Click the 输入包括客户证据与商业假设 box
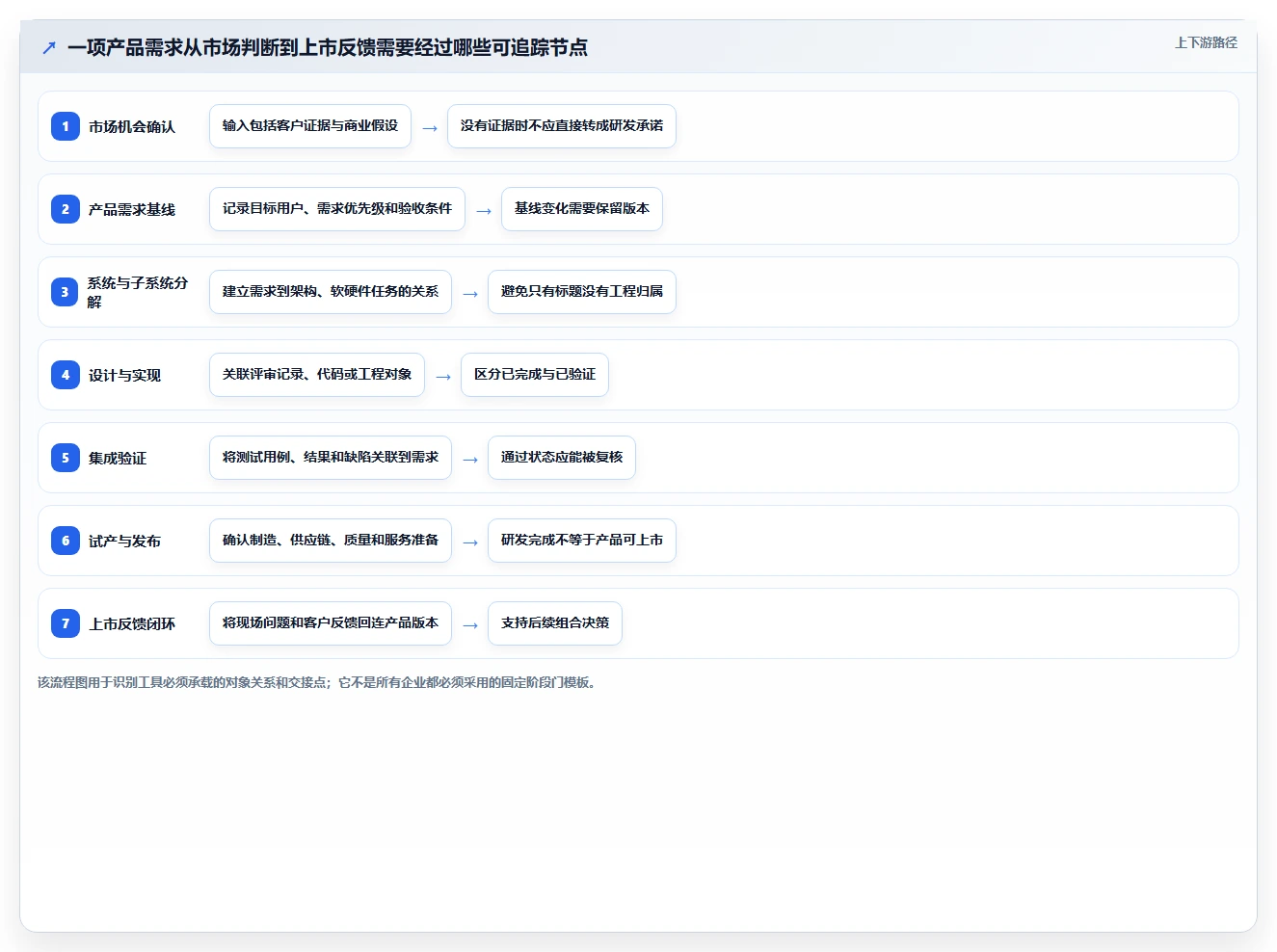Viewport: 1277px width, 952px height. point(310,126)
